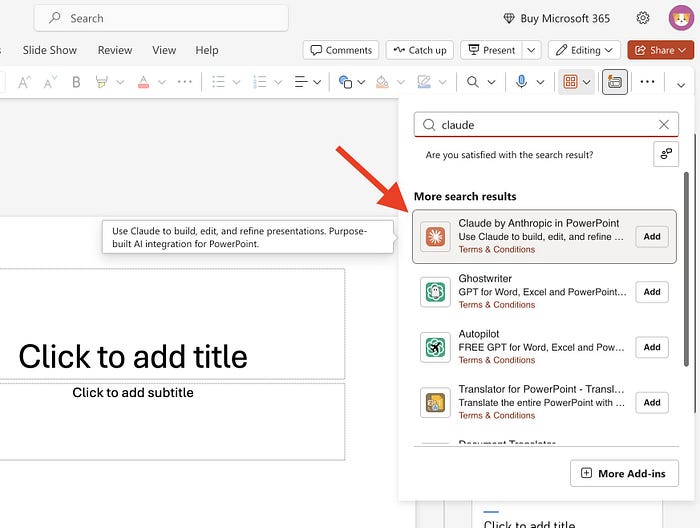The height and width of the screenshot is (528, 700).
Task: Expand Present options dropdown arrow
Action: pyautogui.click(x=531, y=50)
